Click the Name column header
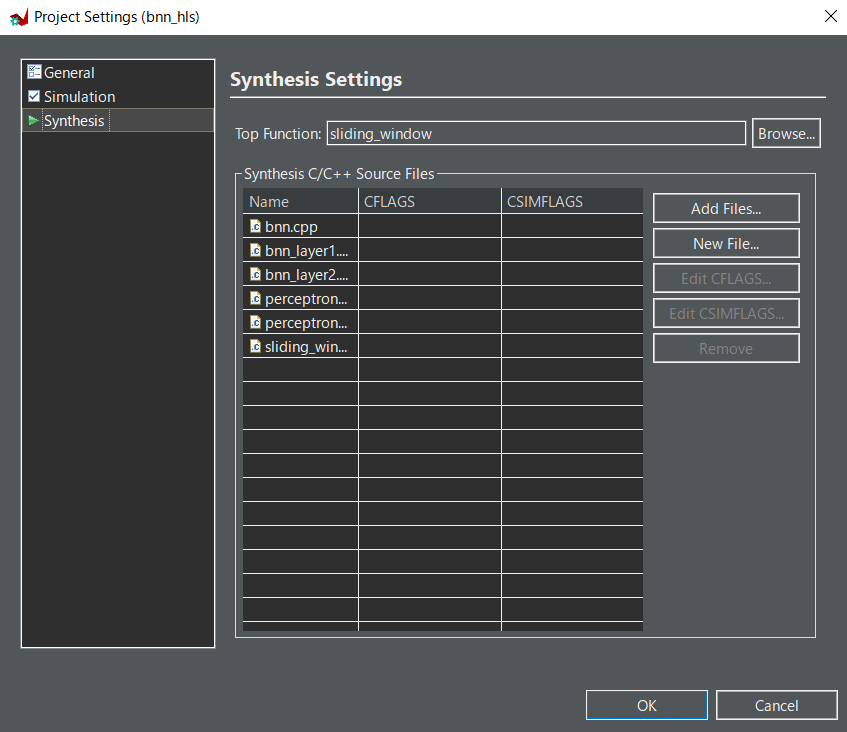Screen dimensions: 847x732 tap(300, 201)
